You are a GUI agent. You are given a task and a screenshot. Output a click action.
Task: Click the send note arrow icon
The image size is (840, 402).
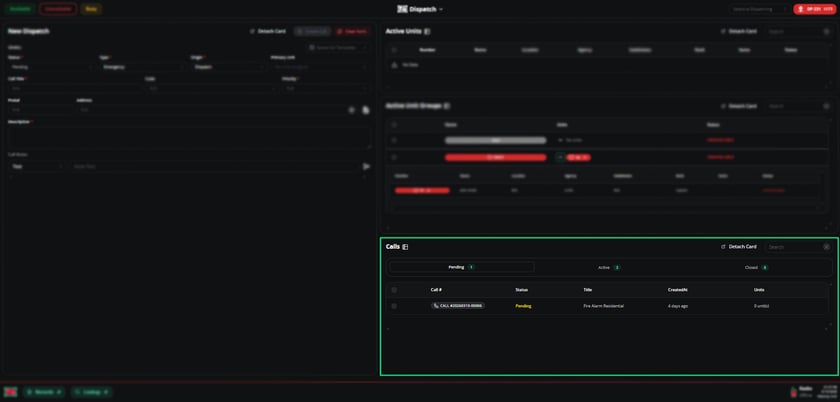point(366,167)
